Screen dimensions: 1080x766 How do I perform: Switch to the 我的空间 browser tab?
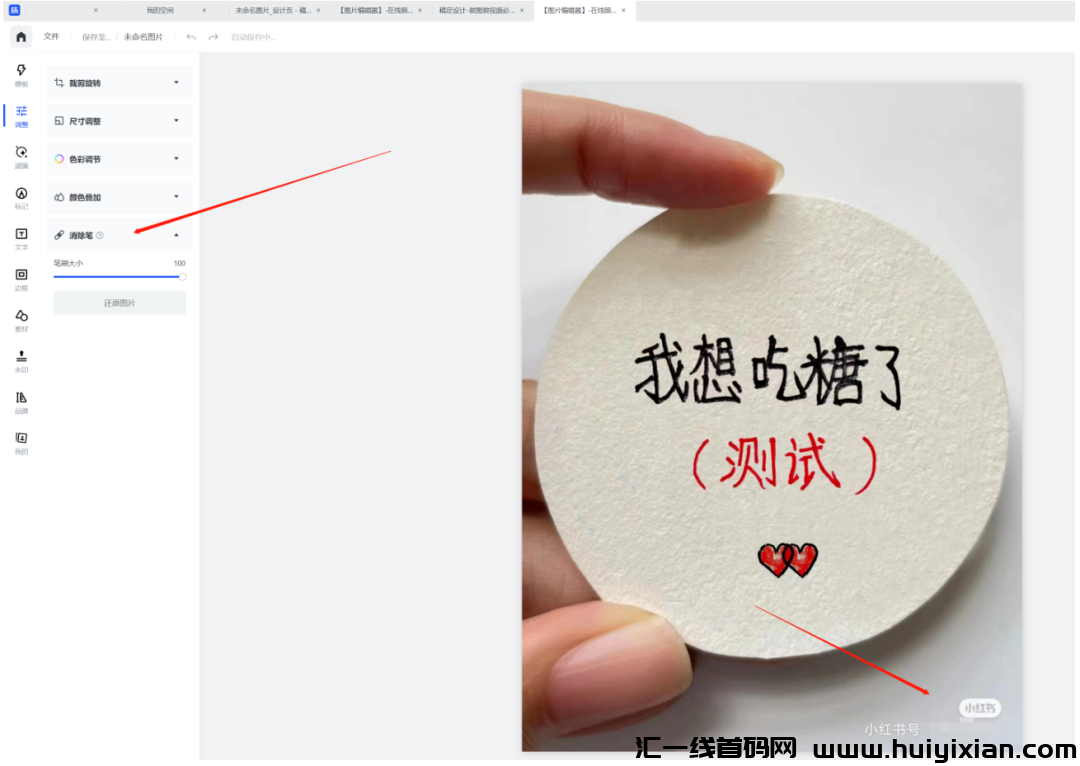(159, 10)
